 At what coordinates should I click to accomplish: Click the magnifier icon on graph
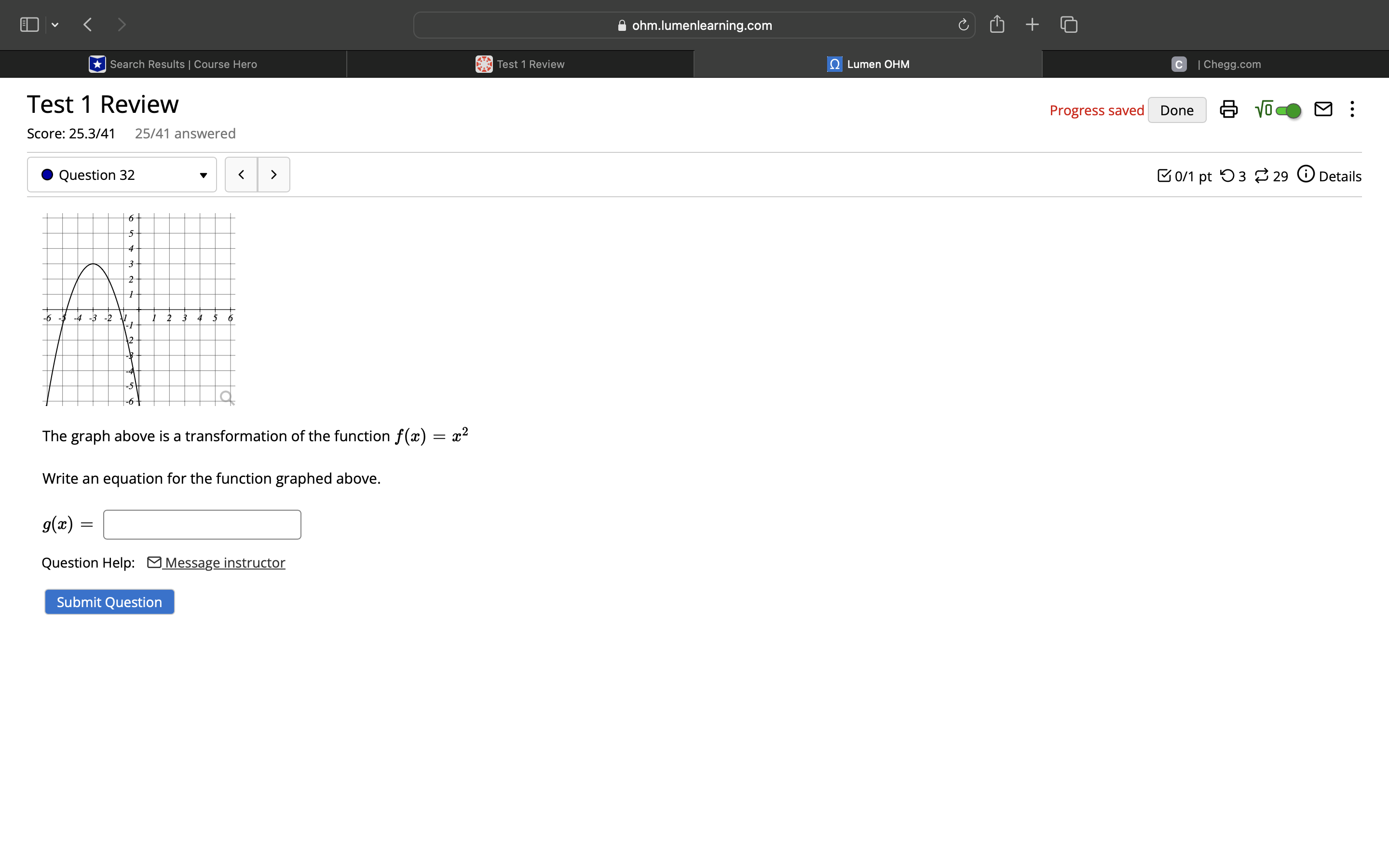(x=226, y=397)
